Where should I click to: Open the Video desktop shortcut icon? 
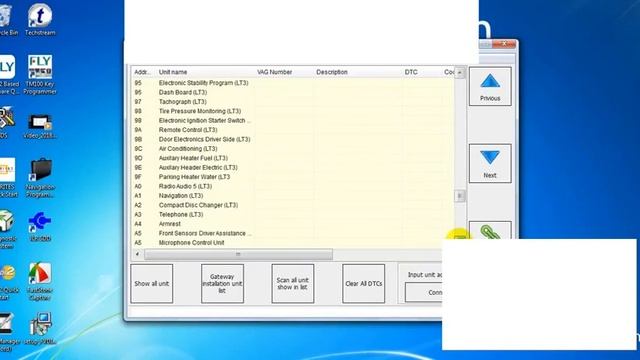click(40, 127)
